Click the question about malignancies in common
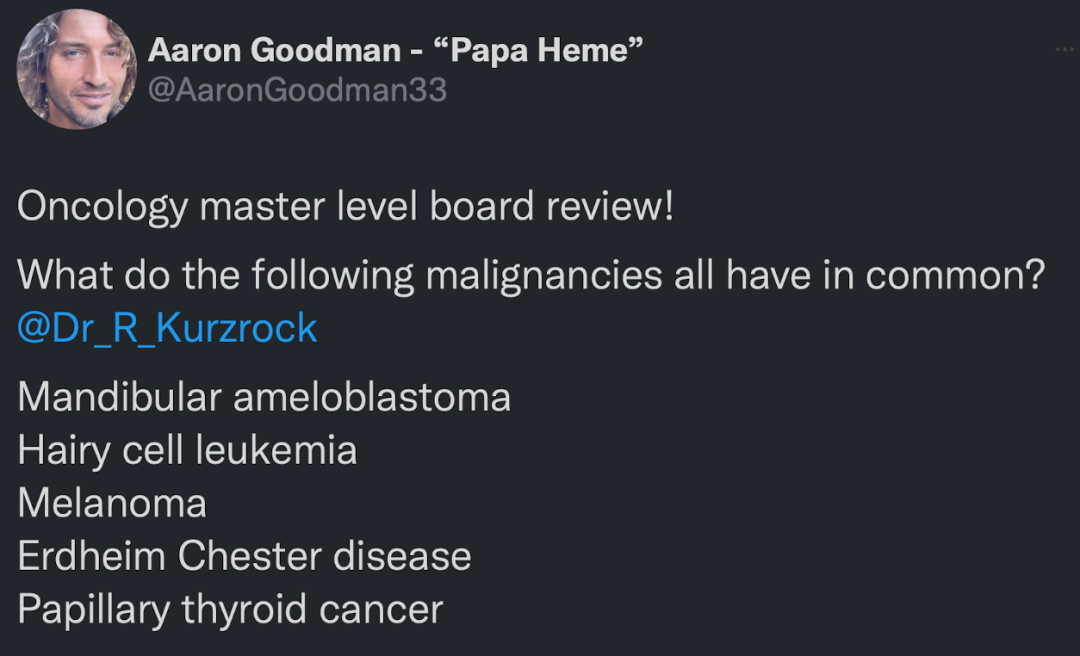The image size is (1080, 656). tap(530, 275)
